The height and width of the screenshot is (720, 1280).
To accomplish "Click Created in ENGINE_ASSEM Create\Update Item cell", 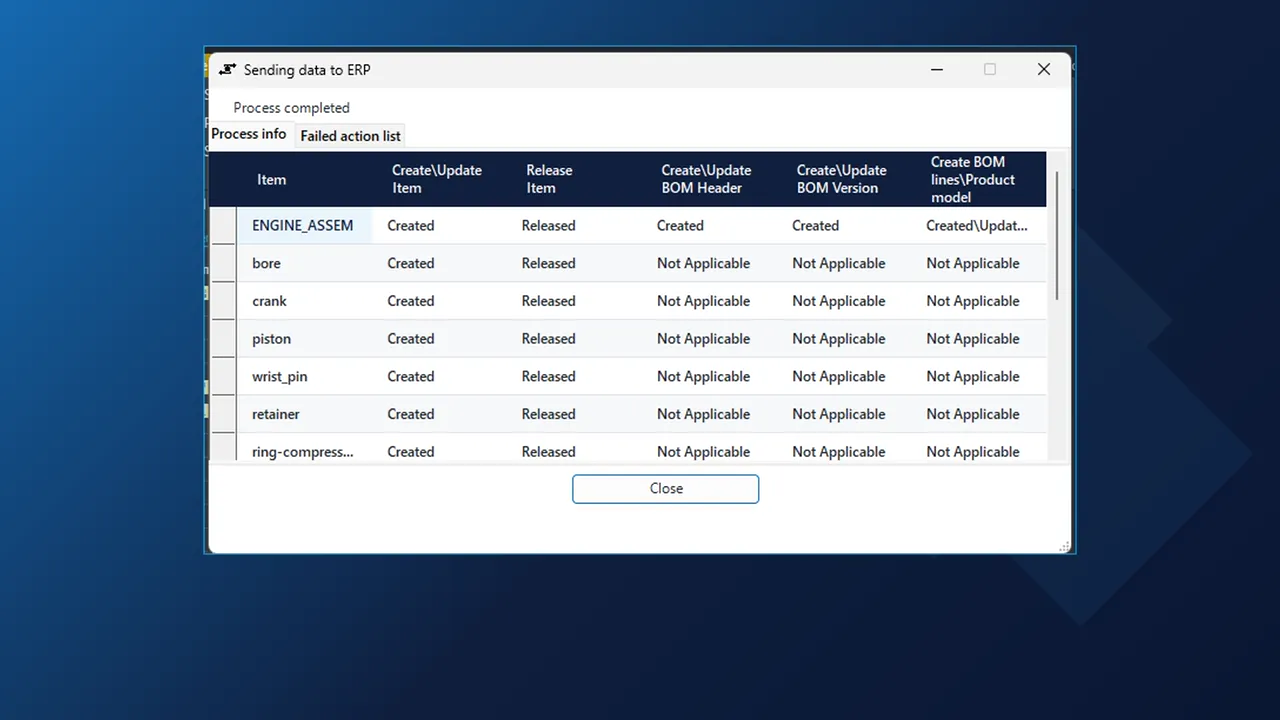I will pyautogui.click(x=410, y=226).
